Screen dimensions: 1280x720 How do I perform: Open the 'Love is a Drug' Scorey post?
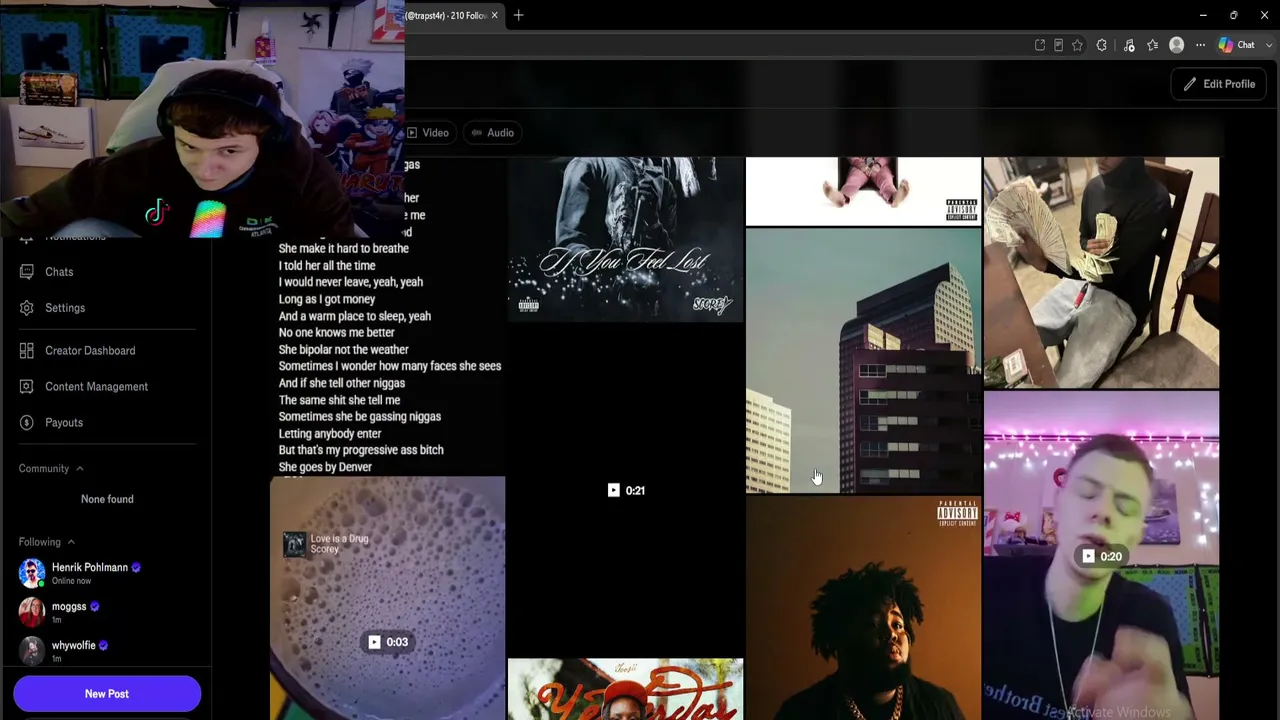pyautogui.click(x=387, y=598)
